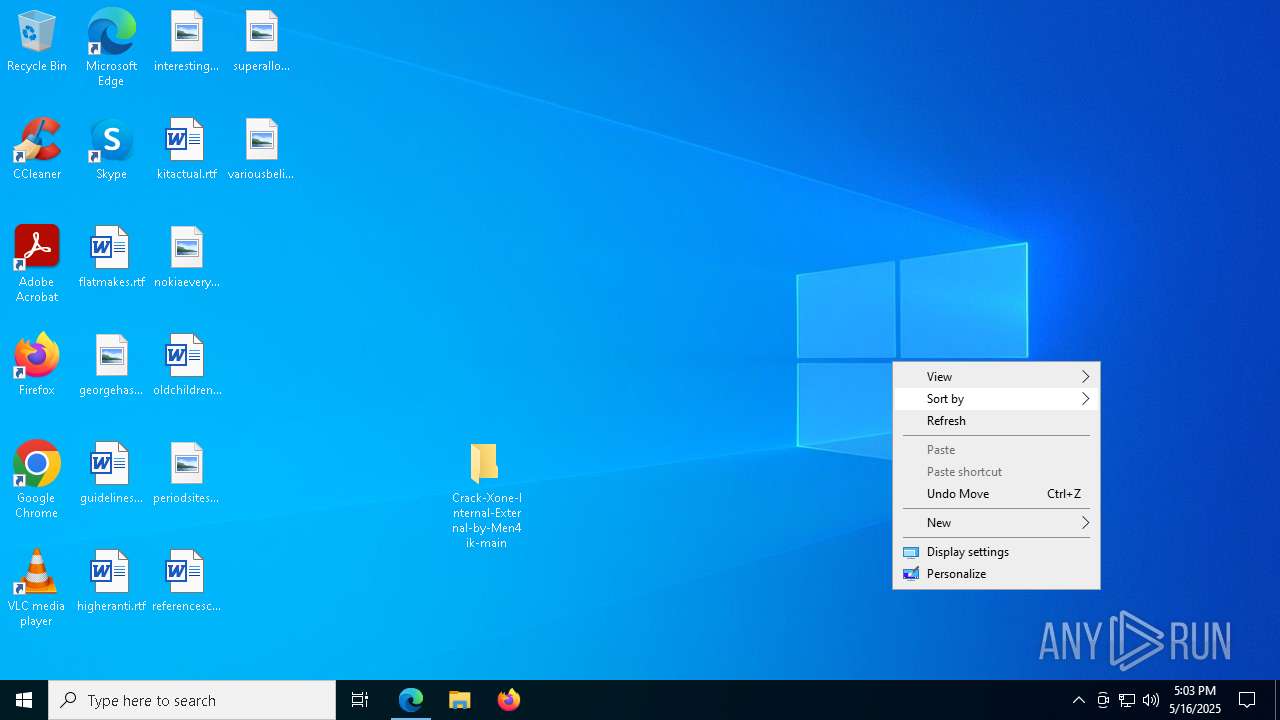Image resolution: width=1280 pixels, height=720 pixels.
Task: Show hidden system tray icons
Action: click(1078, 700)
